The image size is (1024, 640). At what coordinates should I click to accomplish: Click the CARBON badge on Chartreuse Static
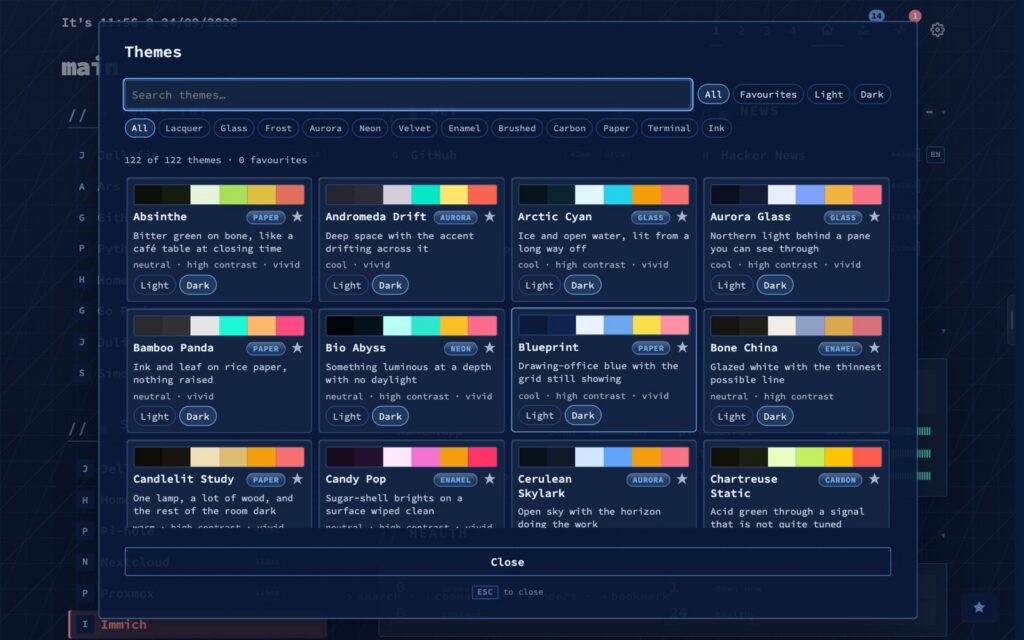click(840, 480)
